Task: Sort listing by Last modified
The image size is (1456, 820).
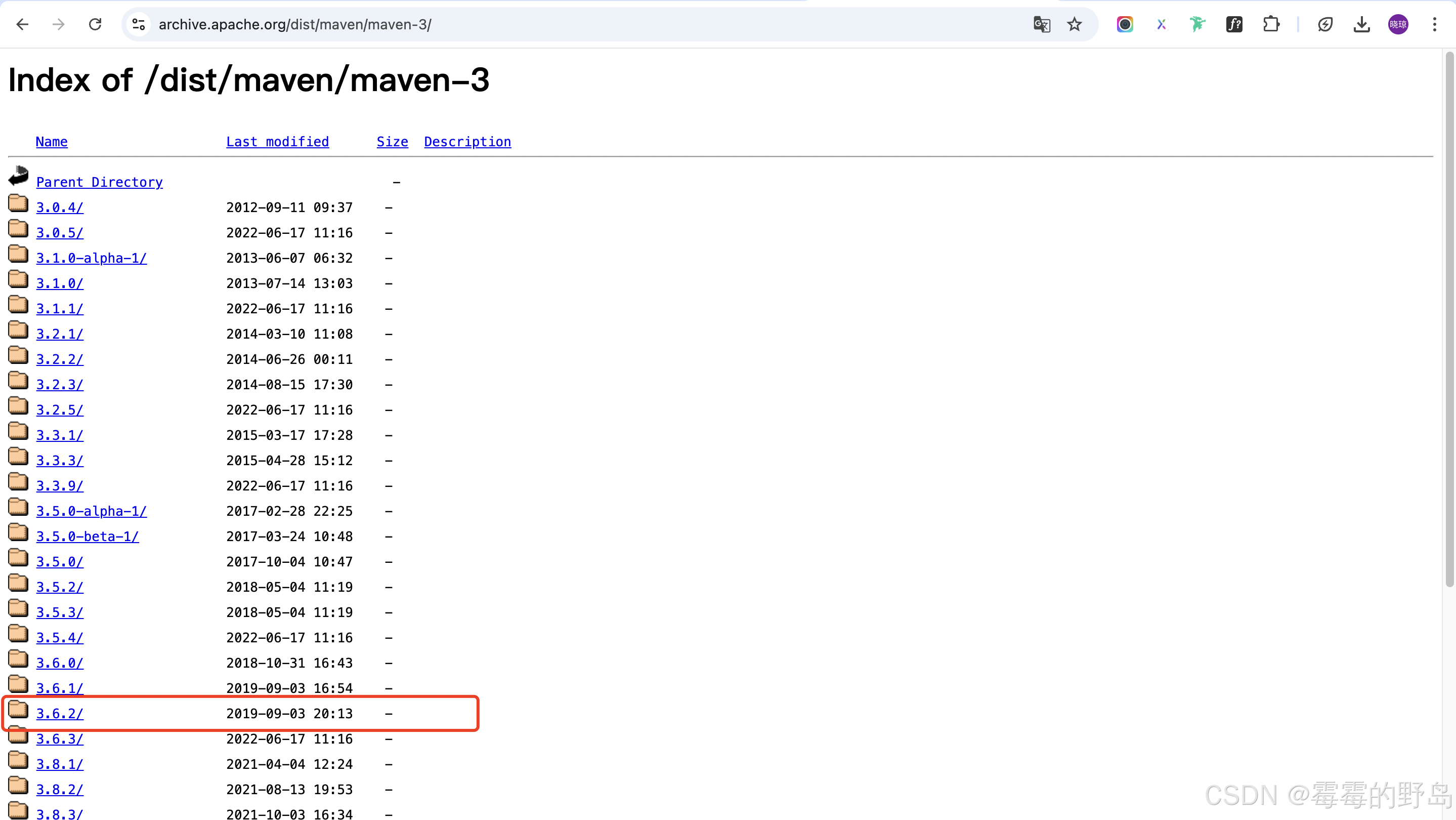Action: click(x=278, y=141)
